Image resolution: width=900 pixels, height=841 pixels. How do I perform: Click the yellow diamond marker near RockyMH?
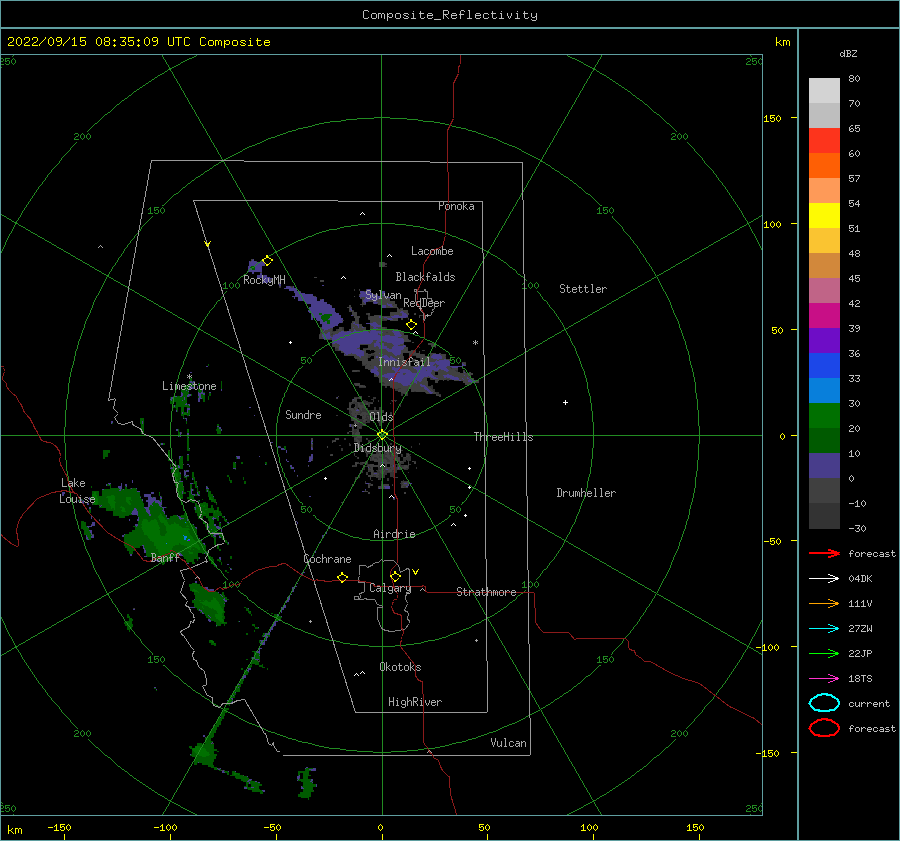tap(267, 261)
